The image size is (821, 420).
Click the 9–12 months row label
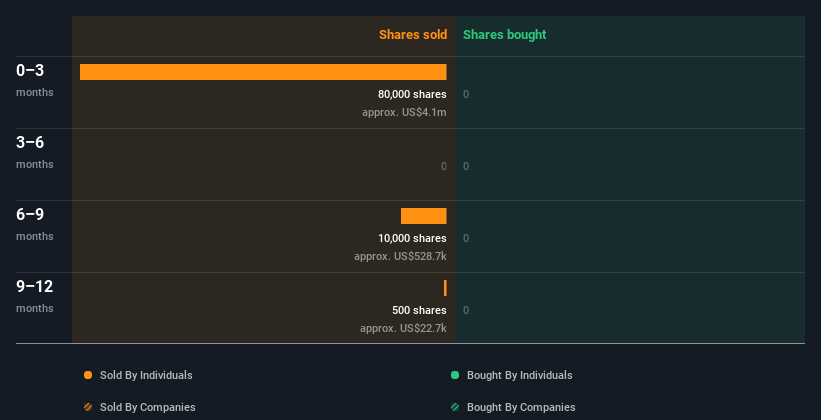tap(35, 295)
